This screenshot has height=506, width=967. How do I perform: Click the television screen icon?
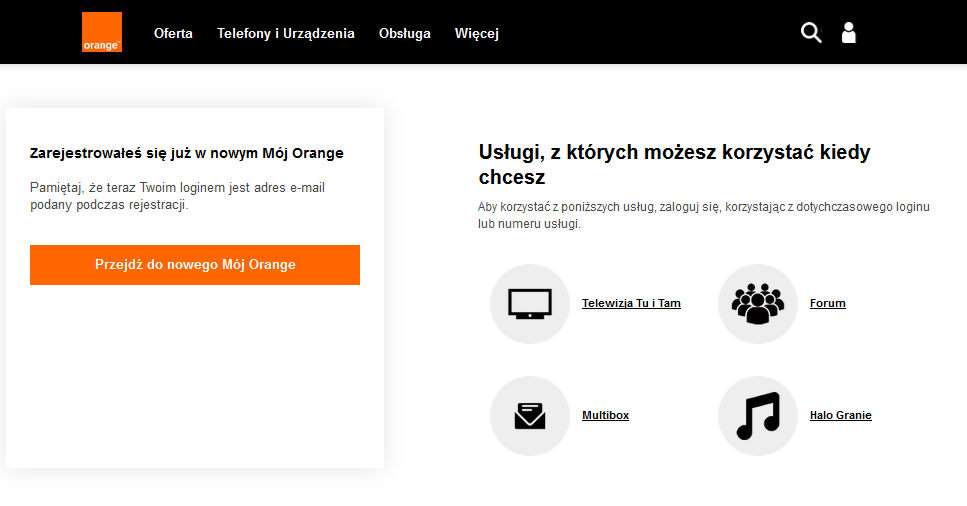(x=529, y=303)
